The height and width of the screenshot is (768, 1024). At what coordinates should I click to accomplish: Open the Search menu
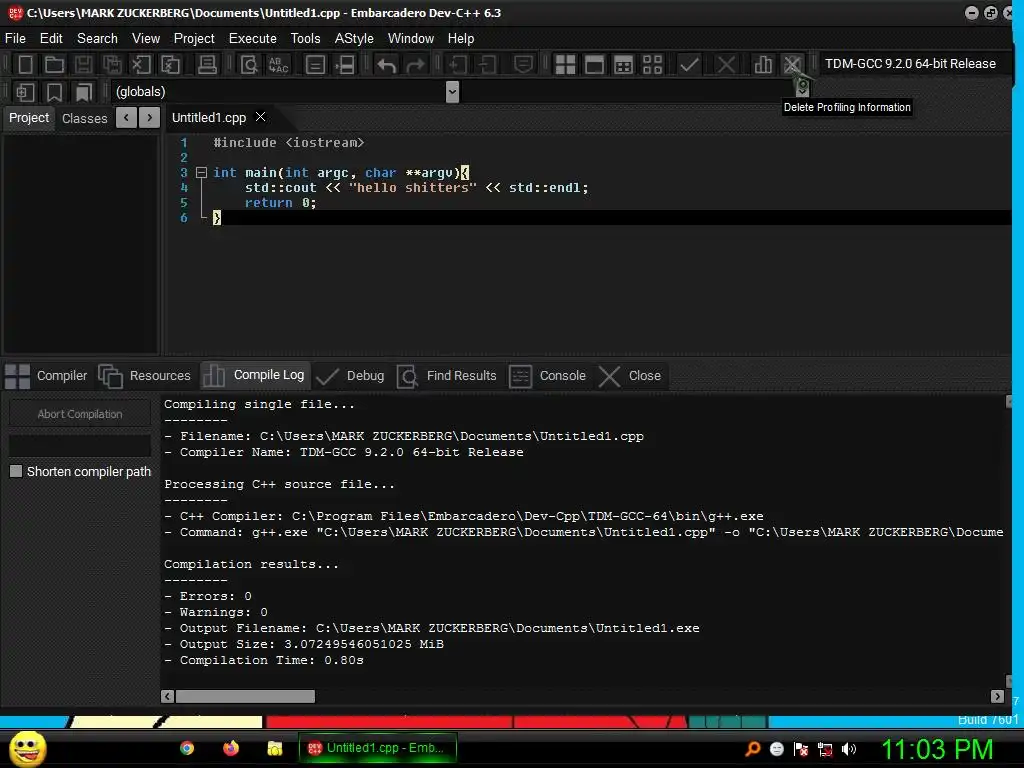(x=97, y=39)
